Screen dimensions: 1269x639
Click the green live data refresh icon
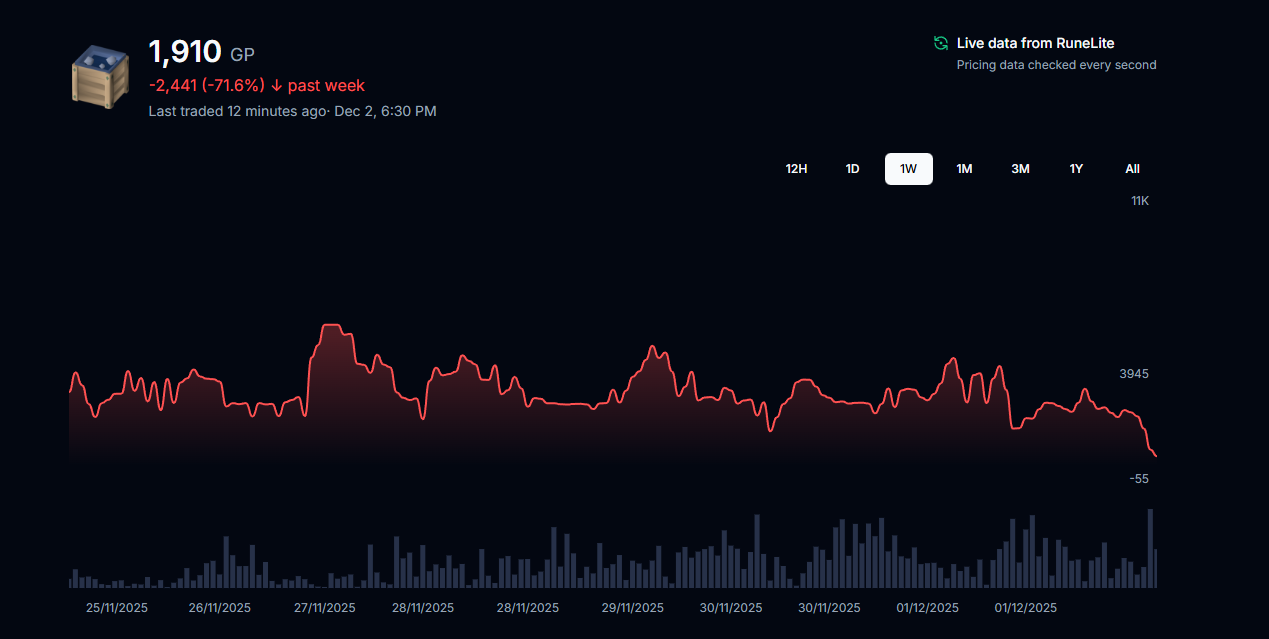940,43
